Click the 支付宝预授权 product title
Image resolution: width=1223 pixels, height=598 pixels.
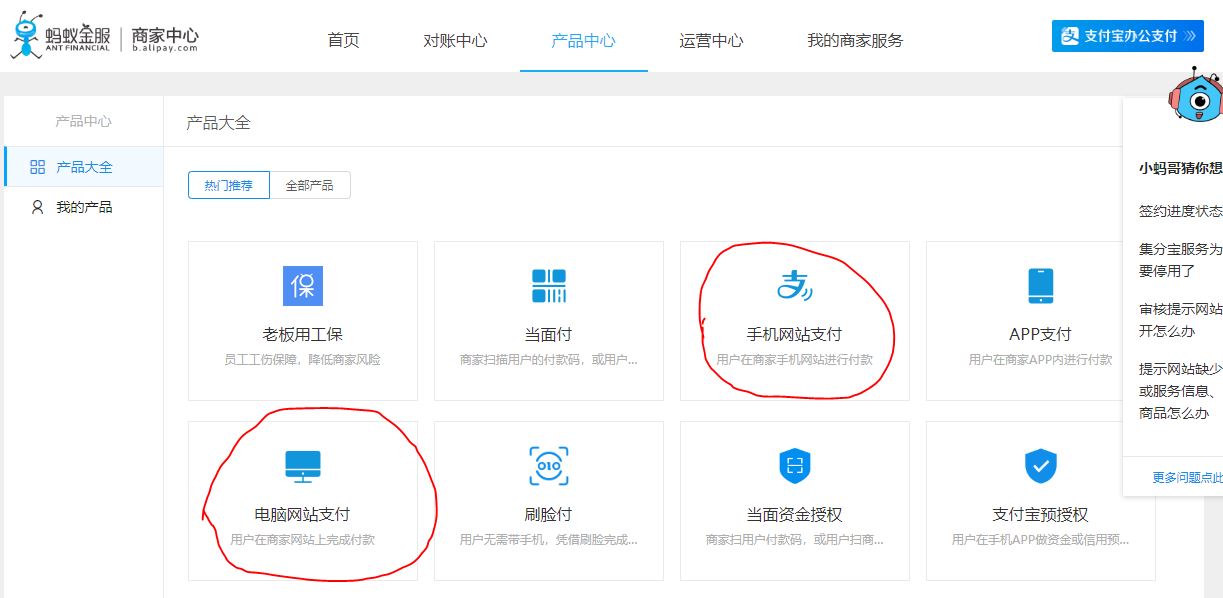tap(1040, 514)
